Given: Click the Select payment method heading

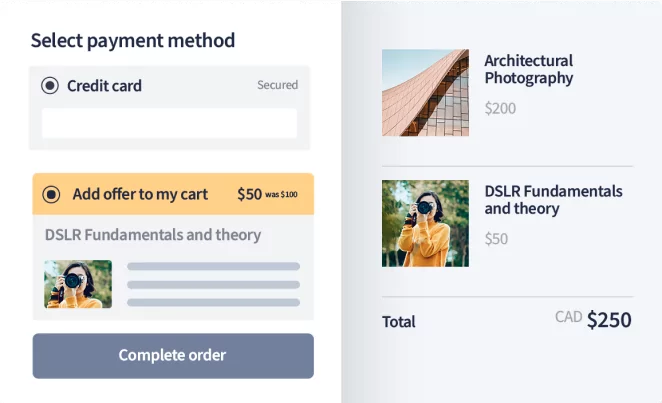Looking at the screenshot, I should click(x=133, y=41).
